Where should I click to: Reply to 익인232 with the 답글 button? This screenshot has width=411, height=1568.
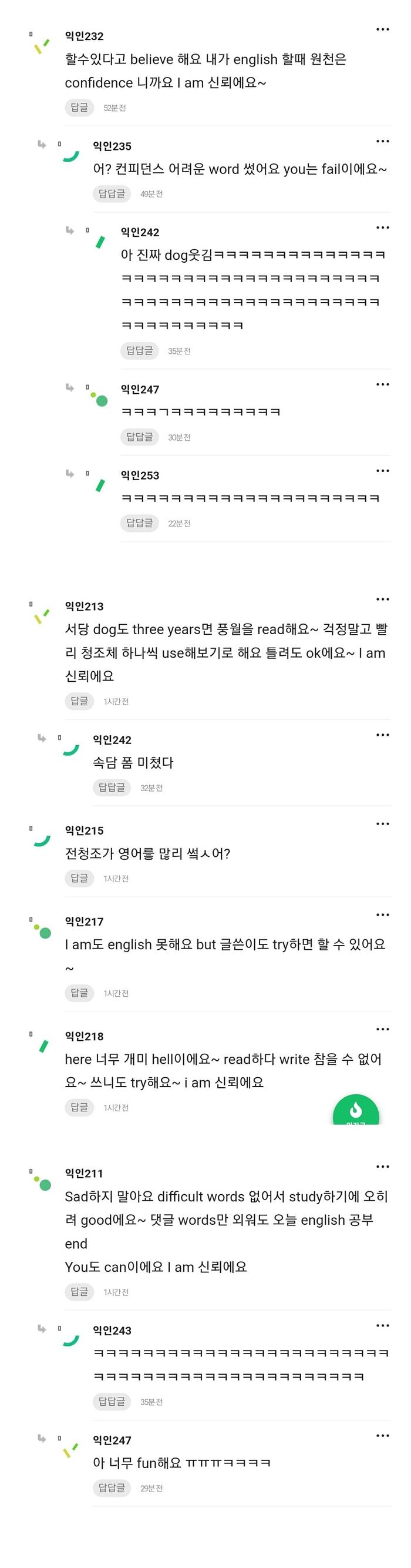click(x=79, y=107)
